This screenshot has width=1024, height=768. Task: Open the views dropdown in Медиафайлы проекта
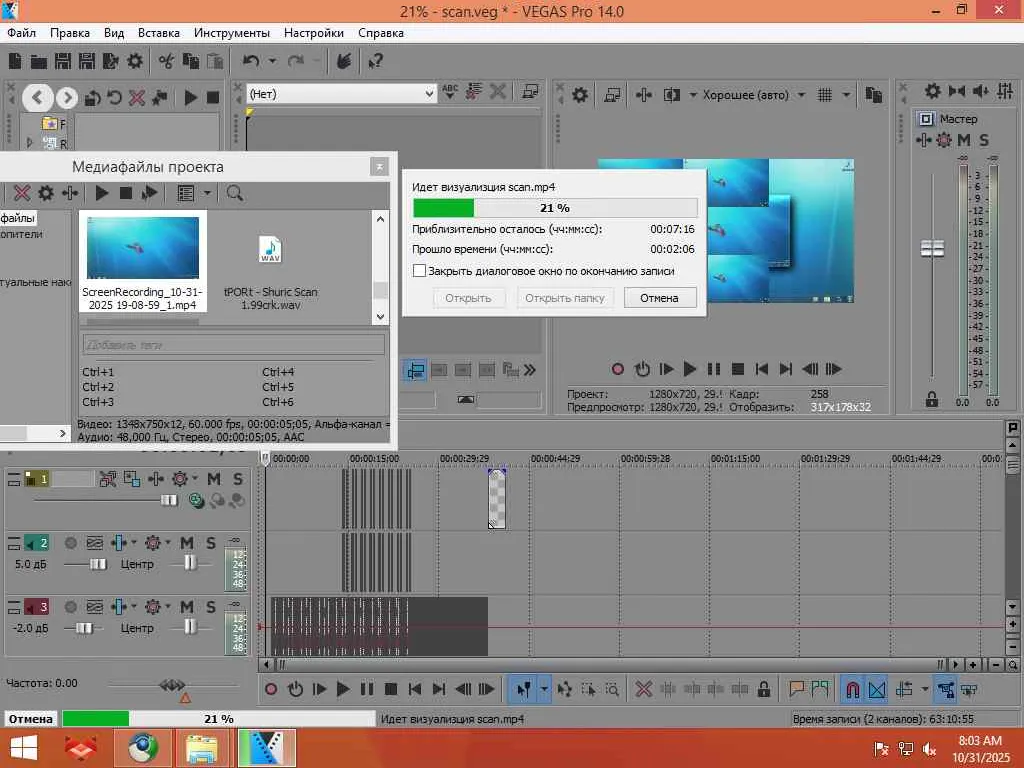[207, 193]
